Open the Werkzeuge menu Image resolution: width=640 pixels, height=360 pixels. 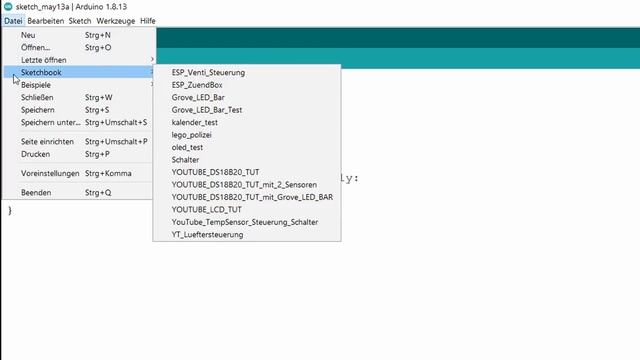[x=116, y=21]
